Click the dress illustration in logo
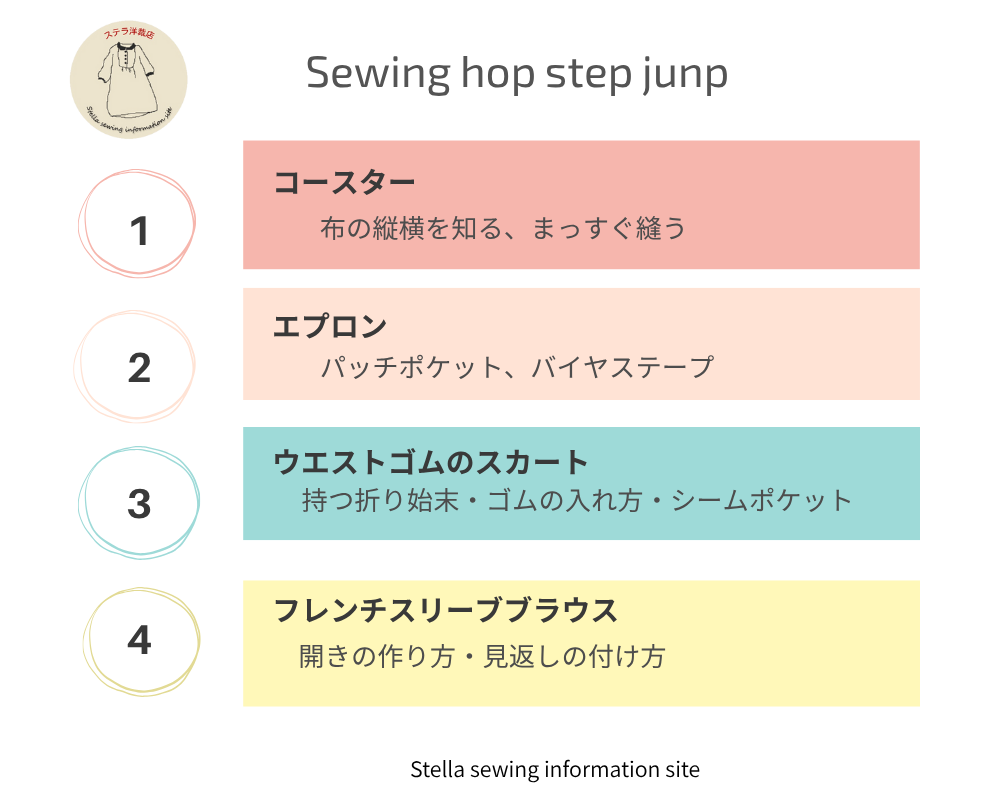 [128, 80]
